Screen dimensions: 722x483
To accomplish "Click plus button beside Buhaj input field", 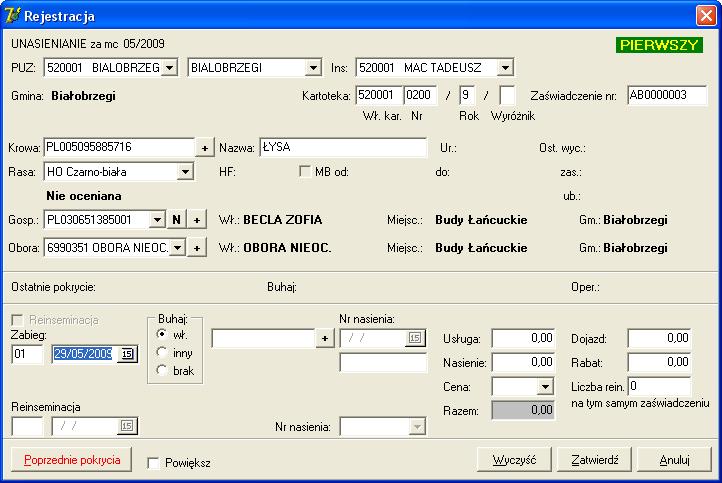I will (x=325, y=339).
